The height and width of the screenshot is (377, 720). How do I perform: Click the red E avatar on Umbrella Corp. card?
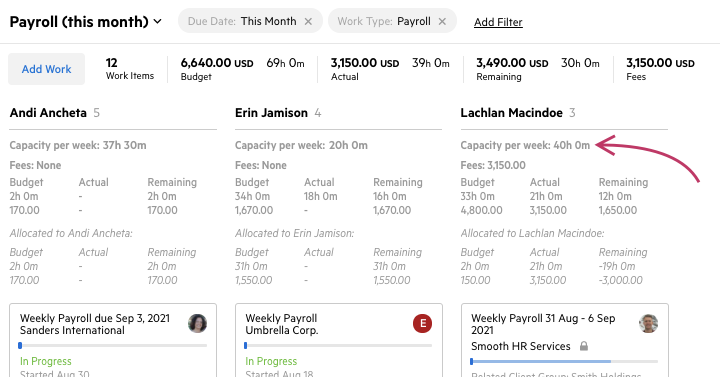pos(422,323)
